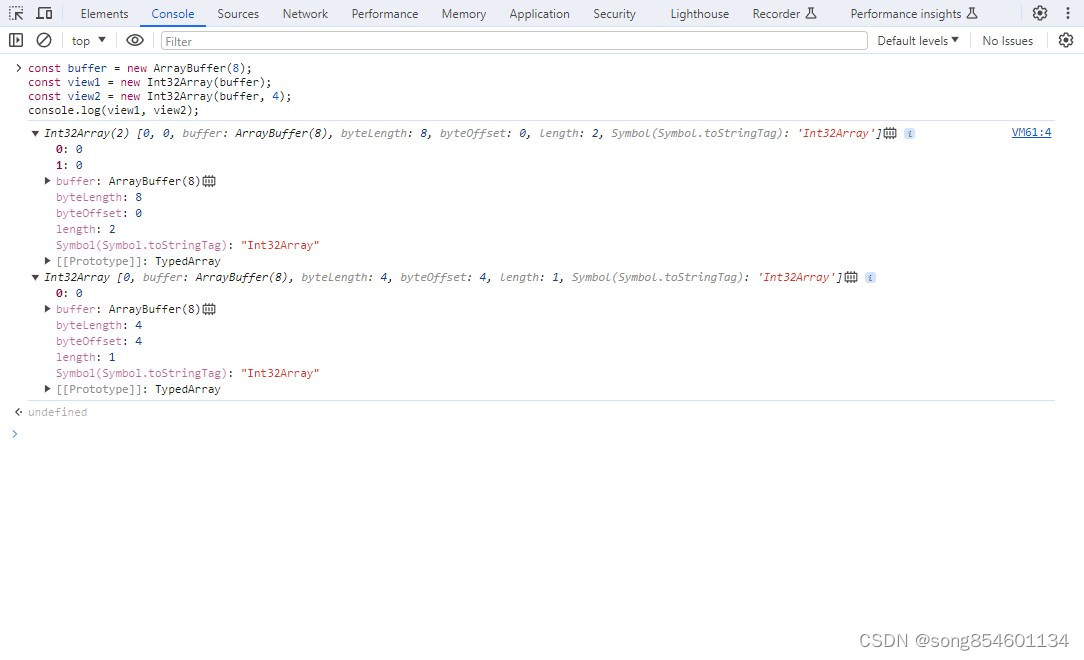Image resolution: width=1084 pixels, height=660 pixels.
Task: Open the Application tab
Action: 539,14
